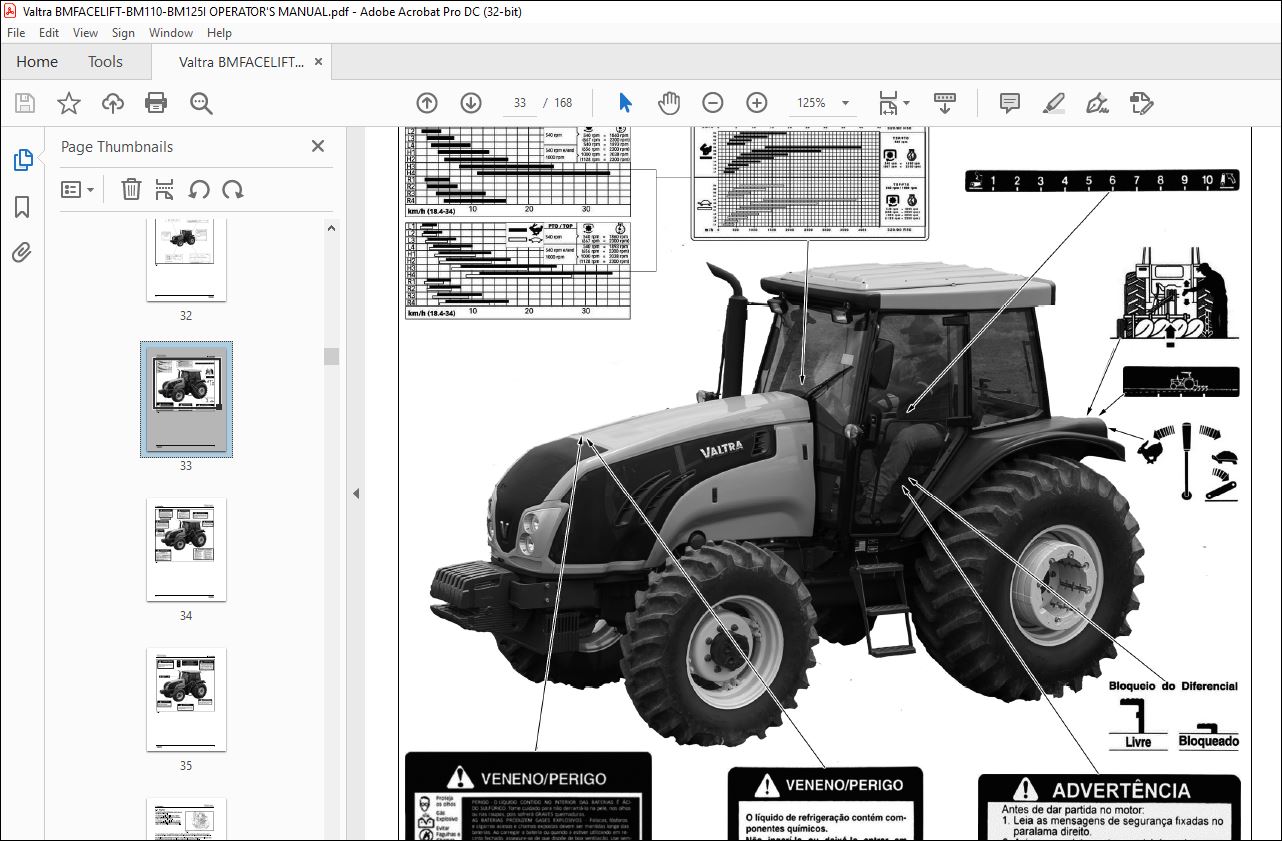Click the scrolling mode download-style icon
1282x841 pixels.
pos(945,103)
